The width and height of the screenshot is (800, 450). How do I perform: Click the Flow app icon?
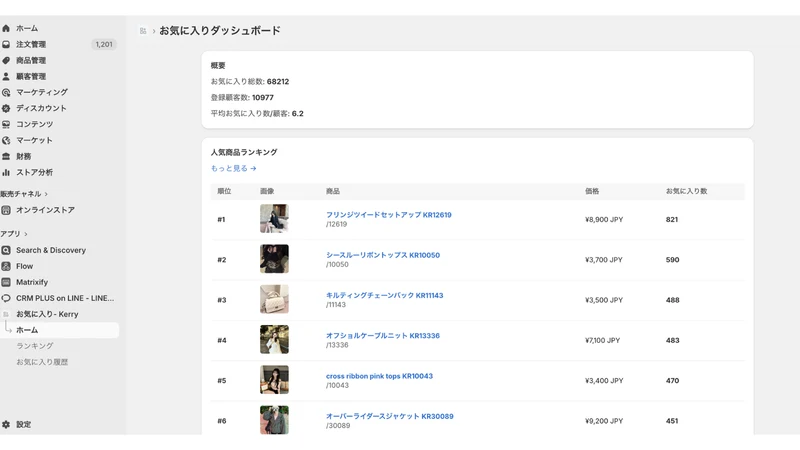[6, 266]
